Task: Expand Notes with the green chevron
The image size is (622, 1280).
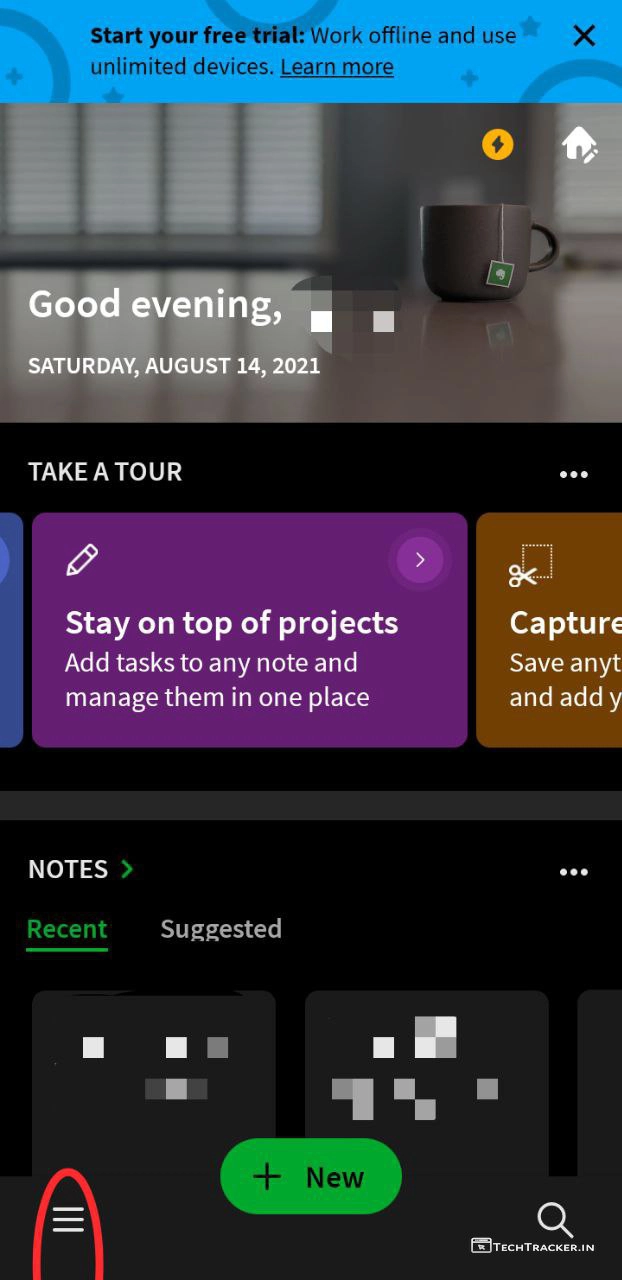Action: [x=127, y=869]
